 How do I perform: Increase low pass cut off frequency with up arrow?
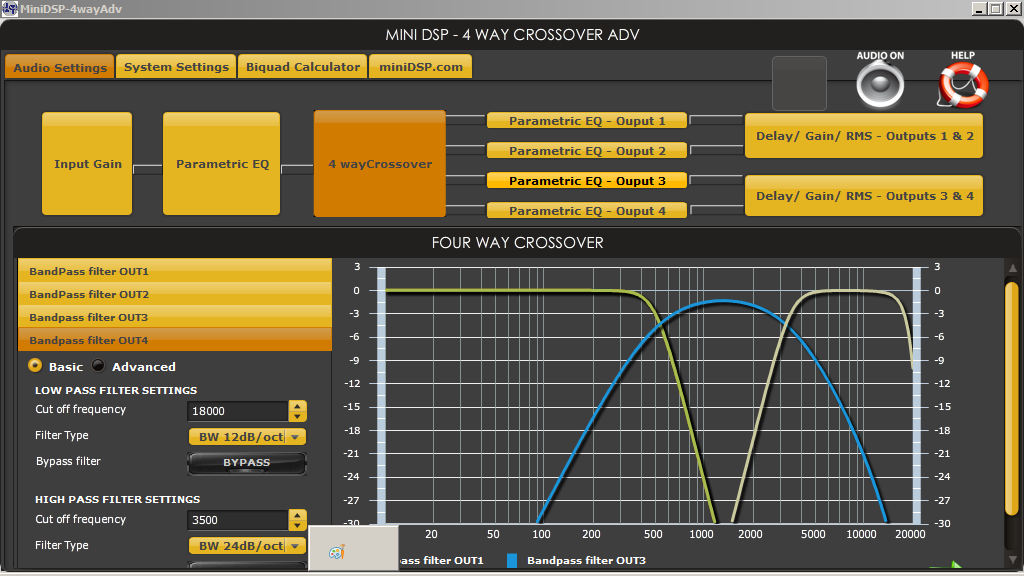coord(297,406)
